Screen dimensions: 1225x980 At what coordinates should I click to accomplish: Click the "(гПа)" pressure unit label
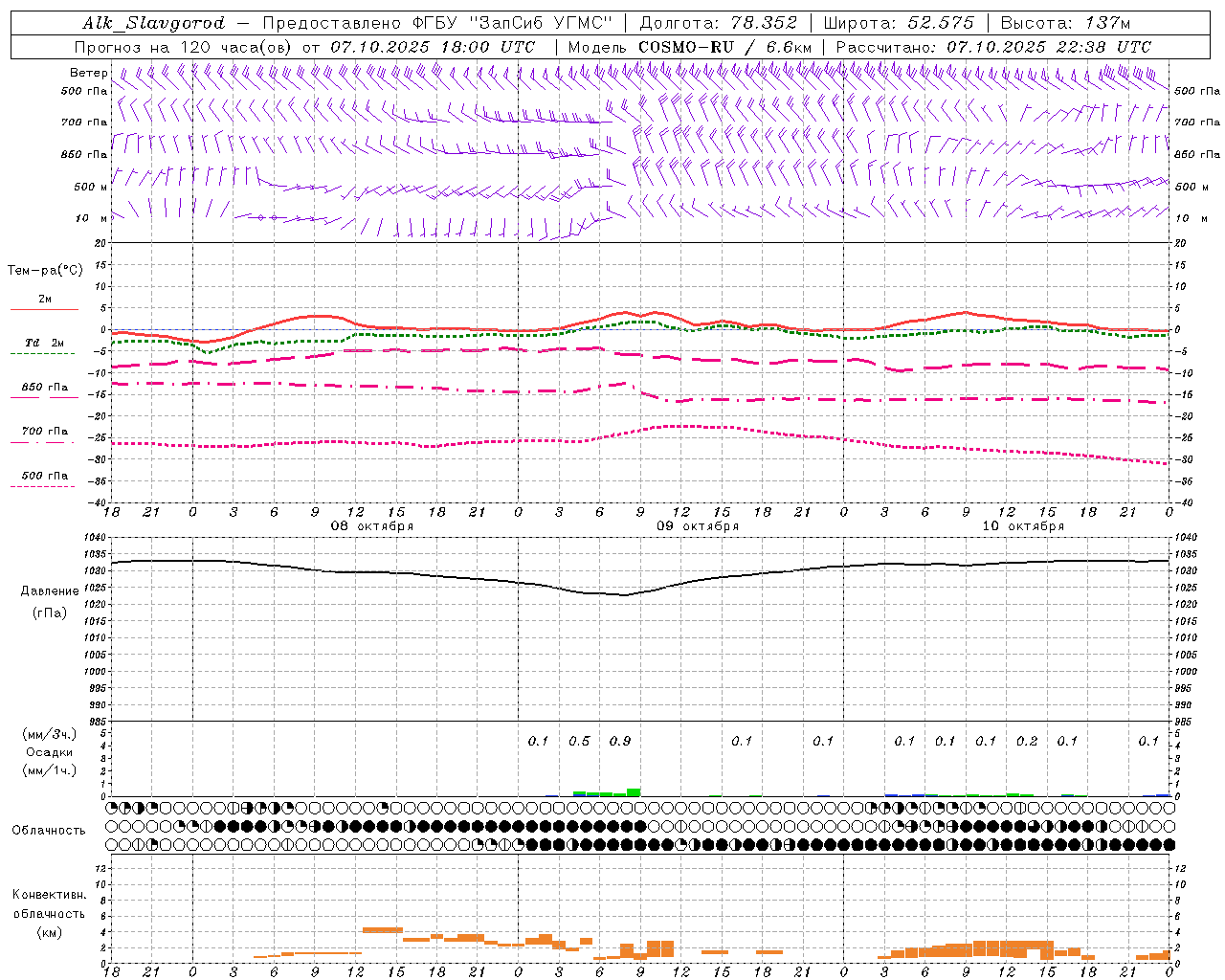pyautogui.click(x=50, y=612)
